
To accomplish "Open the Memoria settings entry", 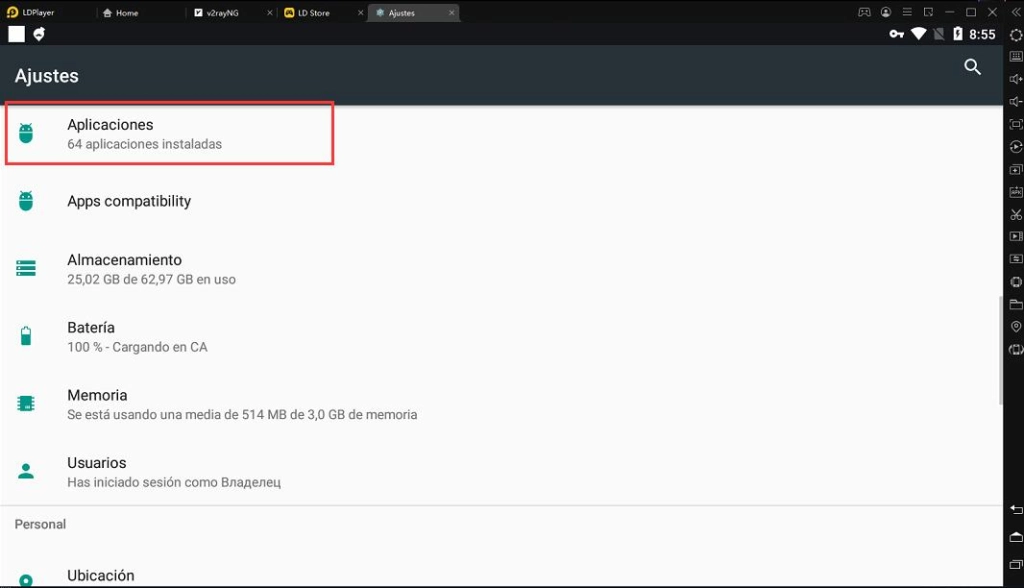I will [502, 404].
